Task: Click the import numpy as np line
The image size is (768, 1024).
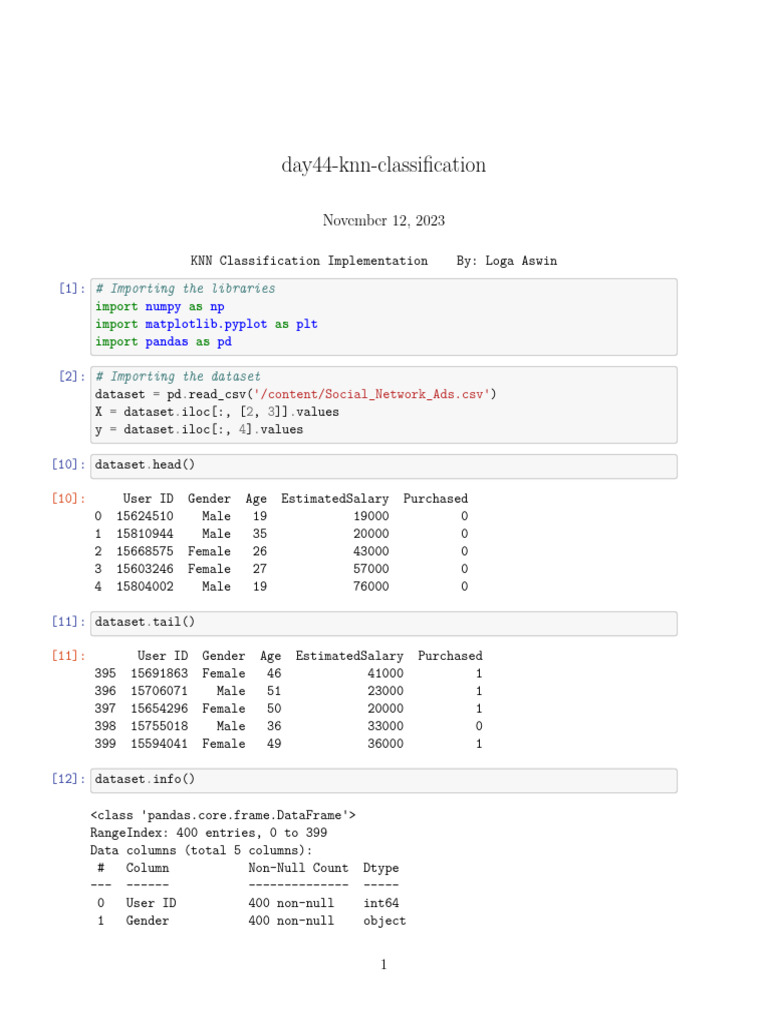Action: (160, 306)
